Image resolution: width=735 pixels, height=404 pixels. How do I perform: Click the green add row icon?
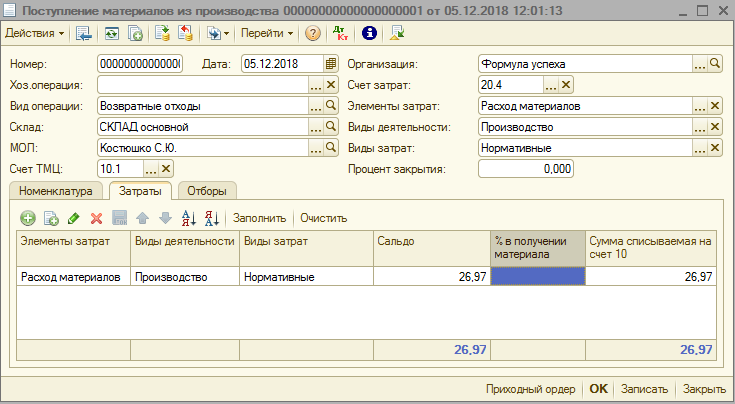[x=28, y=218]
